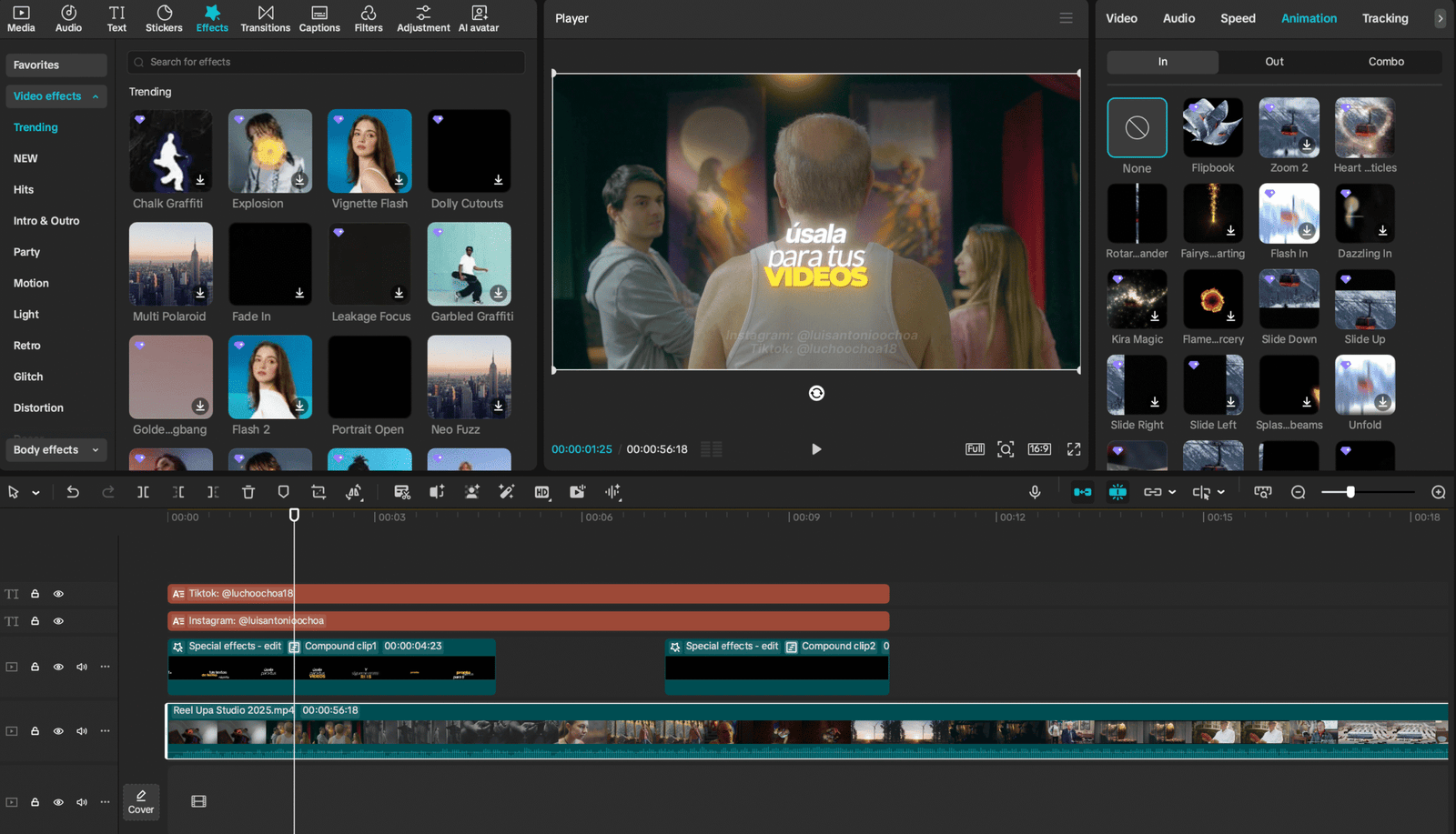Click the Split clip tool icon

[143, 492]
